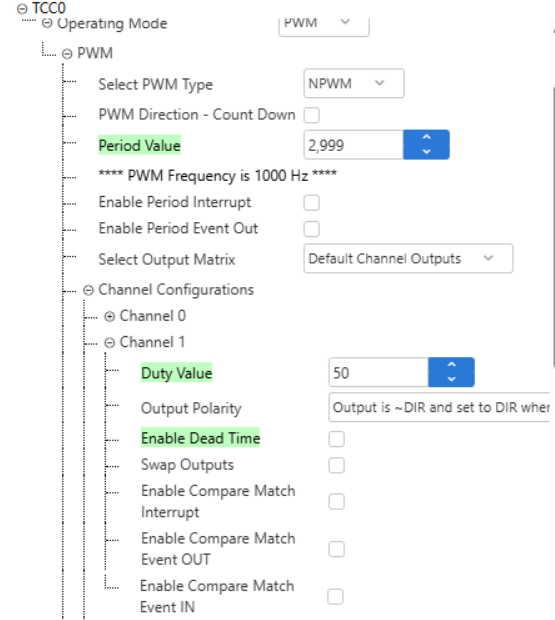Open the Select Output Matrix dropdown
This screenshot has width=555, height=620.
(x=408, y=259)
